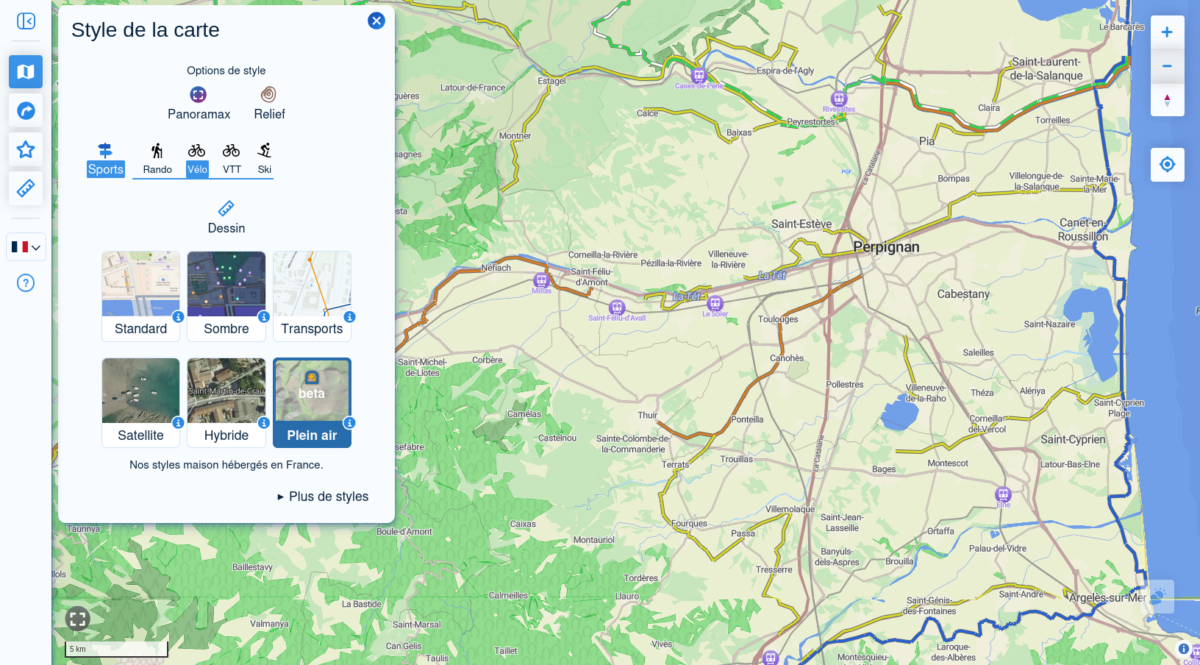The width and height of the screenshot is (1200, 665).
Task: Switch to the Rando sport tab
Action: tap(157, 159)
